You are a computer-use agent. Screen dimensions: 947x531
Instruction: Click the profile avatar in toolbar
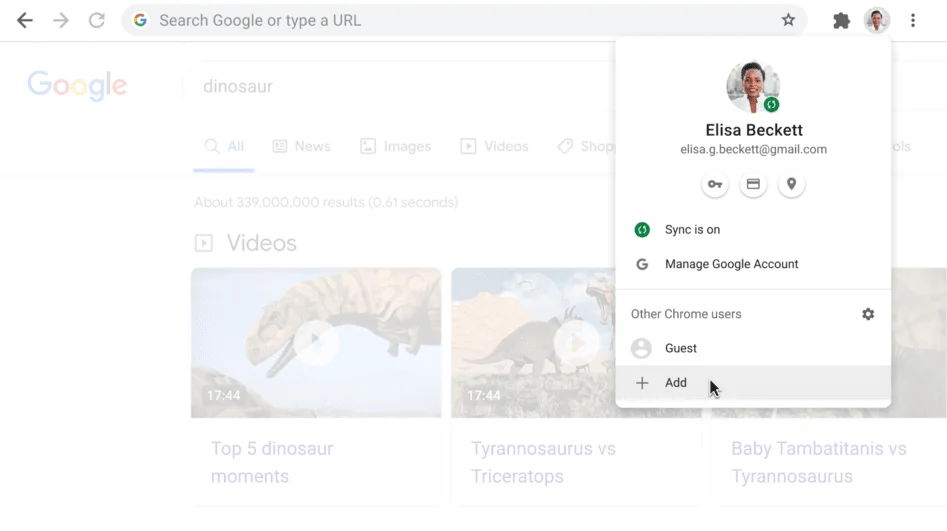(877, 20)
